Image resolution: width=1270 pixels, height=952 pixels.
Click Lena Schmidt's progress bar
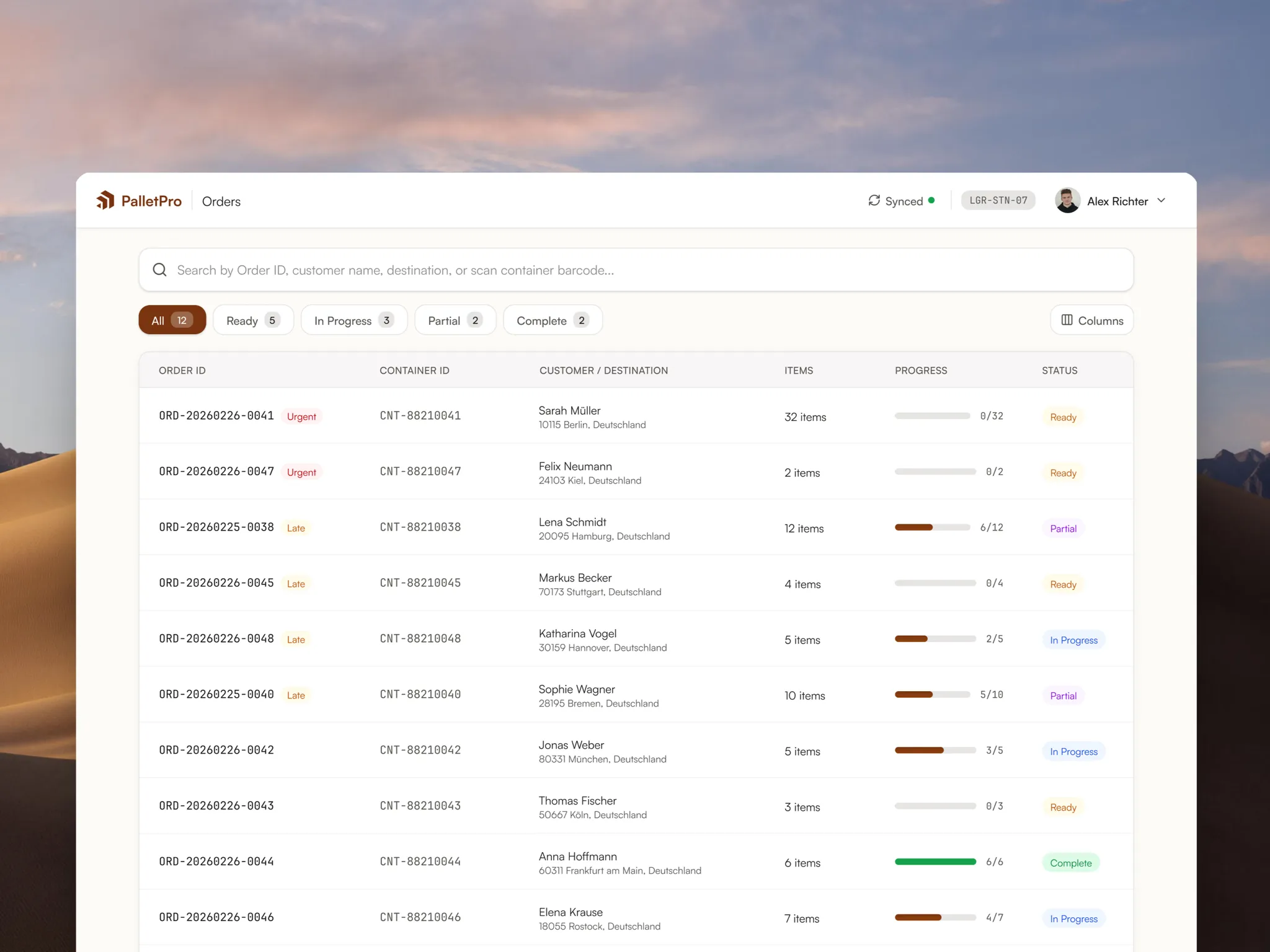(x=932, y=527)
